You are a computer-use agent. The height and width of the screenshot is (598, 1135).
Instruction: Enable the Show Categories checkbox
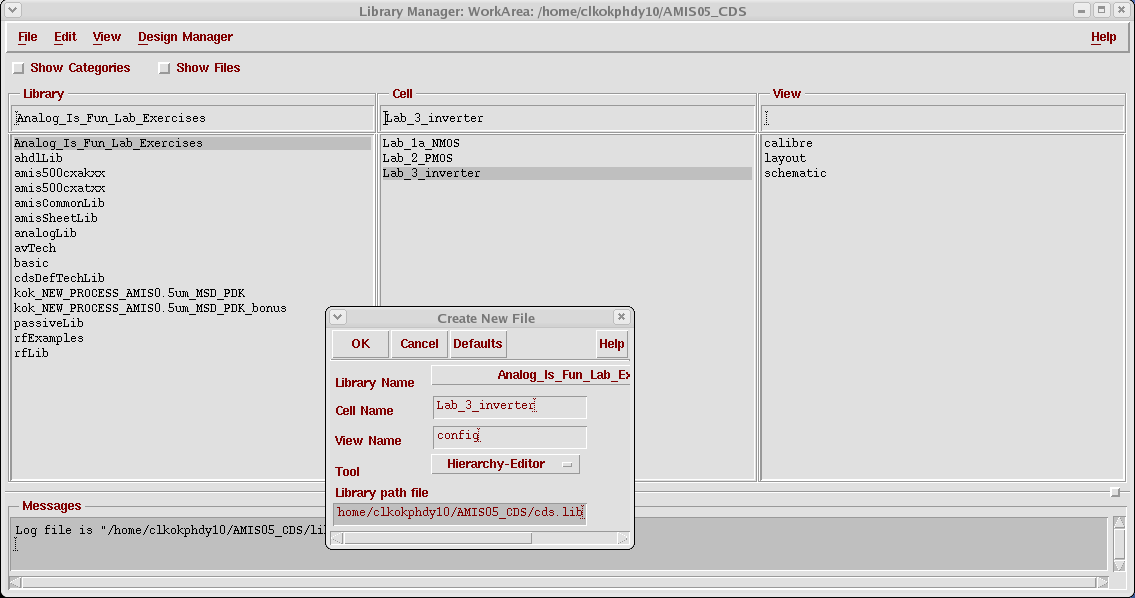tap(19, 68)
